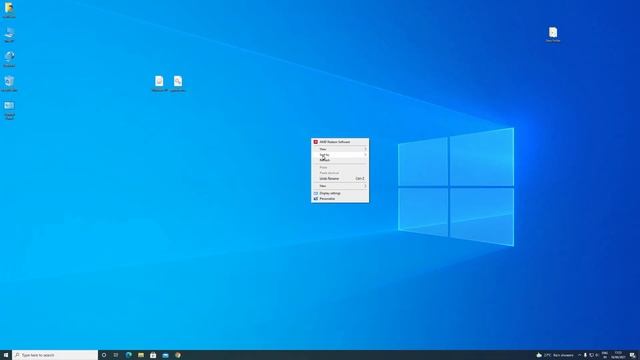Click the Display settings monitor icon
This screenshot has width=640, height=360.
pos(316,193)
